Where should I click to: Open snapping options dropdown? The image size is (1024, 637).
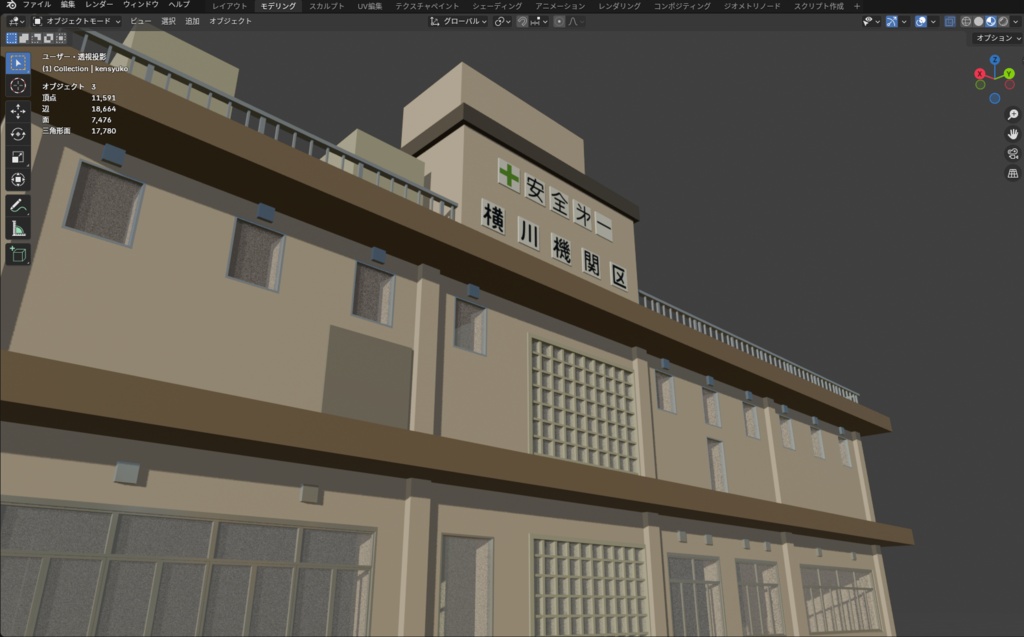click(x=539, y=22)
